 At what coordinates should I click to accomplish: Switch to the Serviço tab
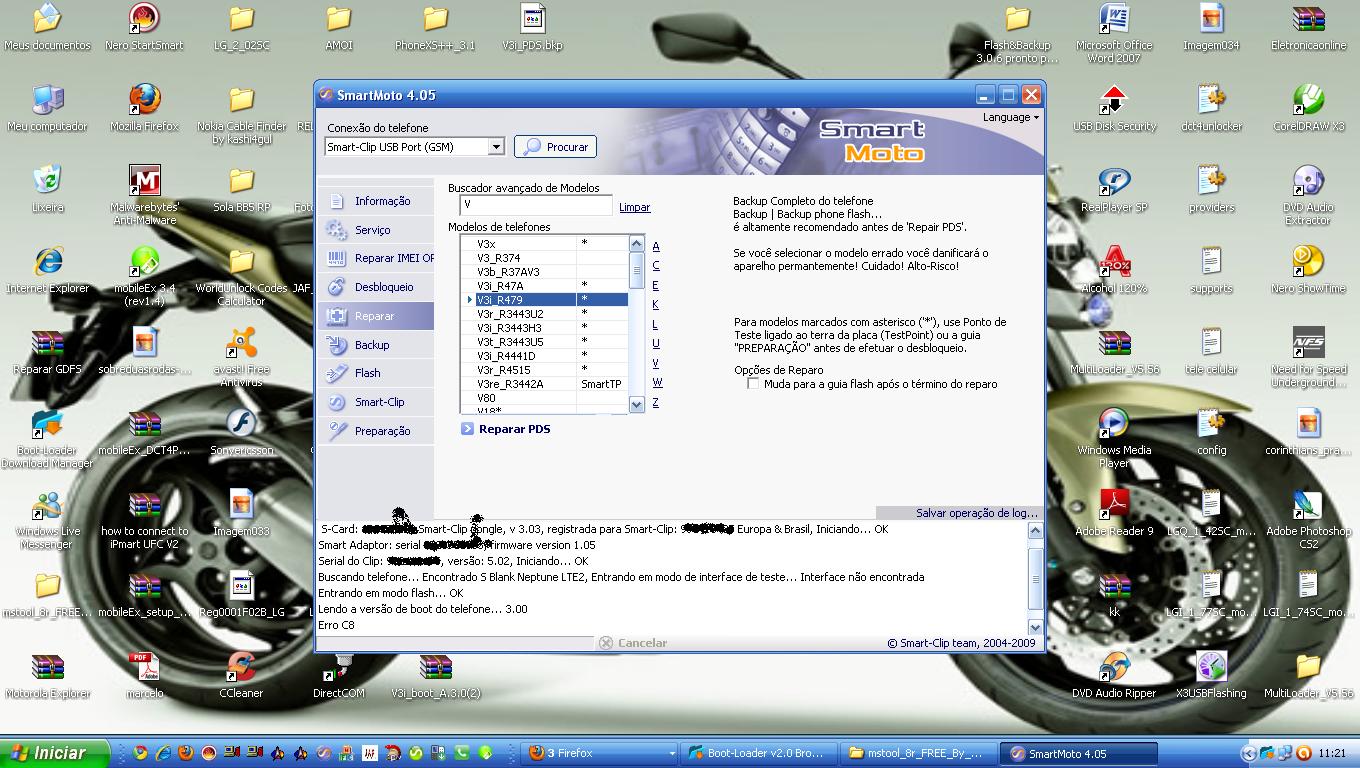[x=376, y=230]
